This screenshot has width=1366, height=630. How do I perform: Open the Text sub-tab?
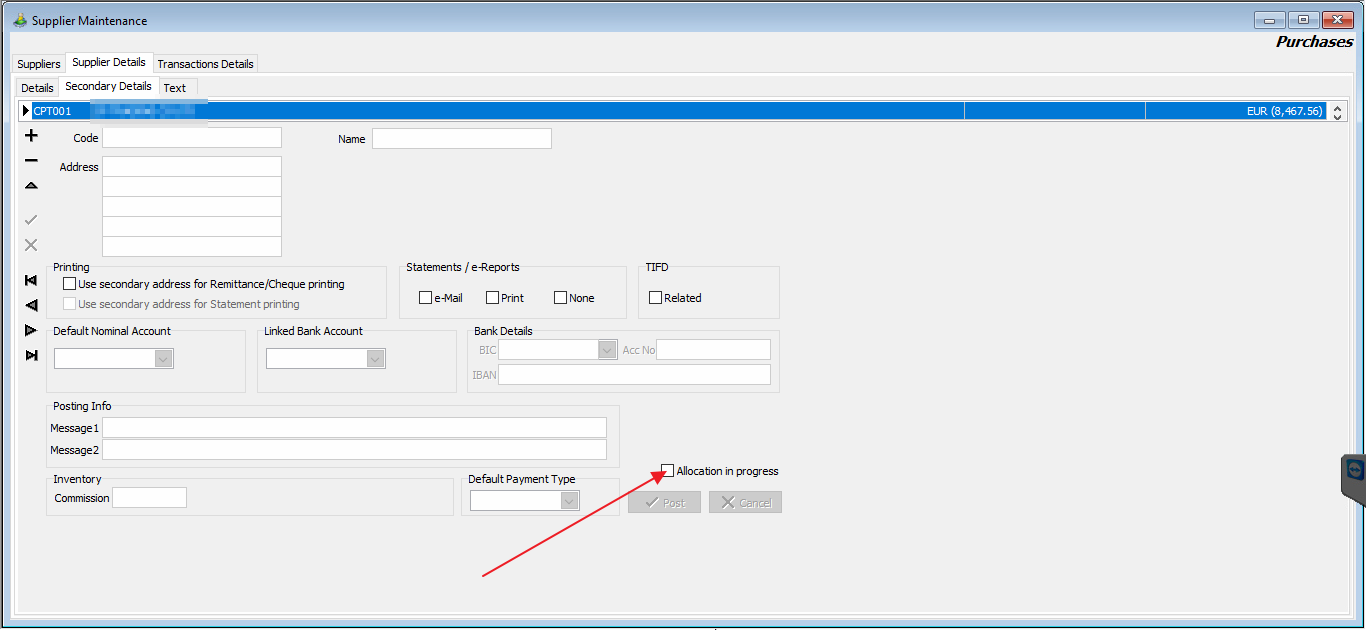tap(175, 88)
